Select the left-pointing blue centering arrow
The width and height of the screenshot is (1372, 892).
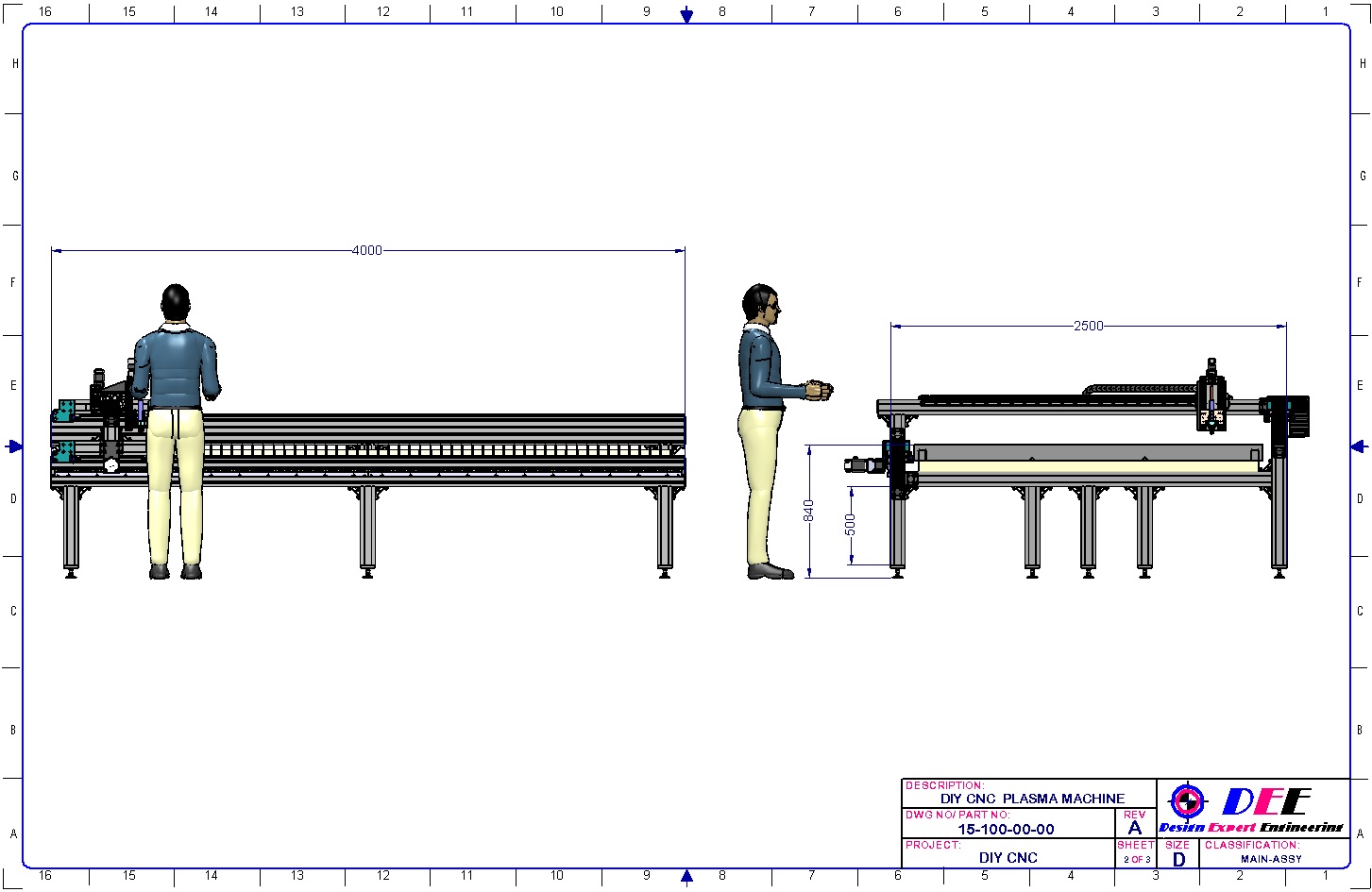click(1357, 446)
